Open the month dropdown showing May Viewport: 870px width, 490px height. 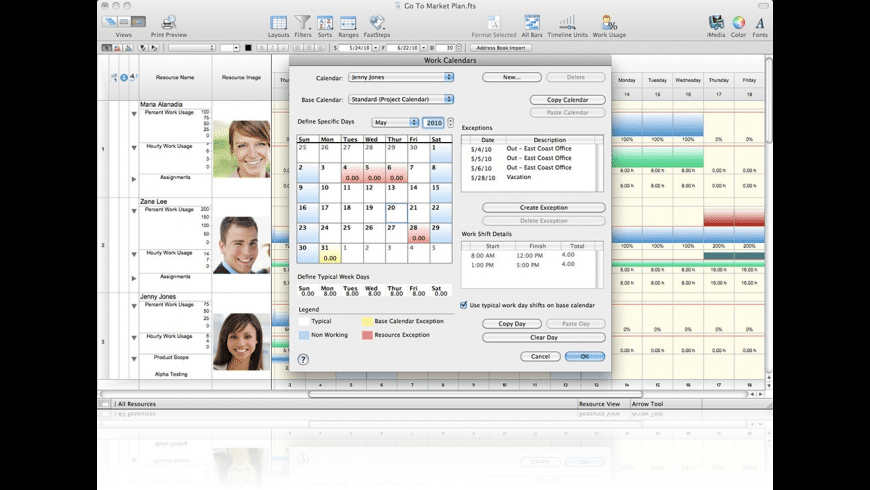(395, 122)
